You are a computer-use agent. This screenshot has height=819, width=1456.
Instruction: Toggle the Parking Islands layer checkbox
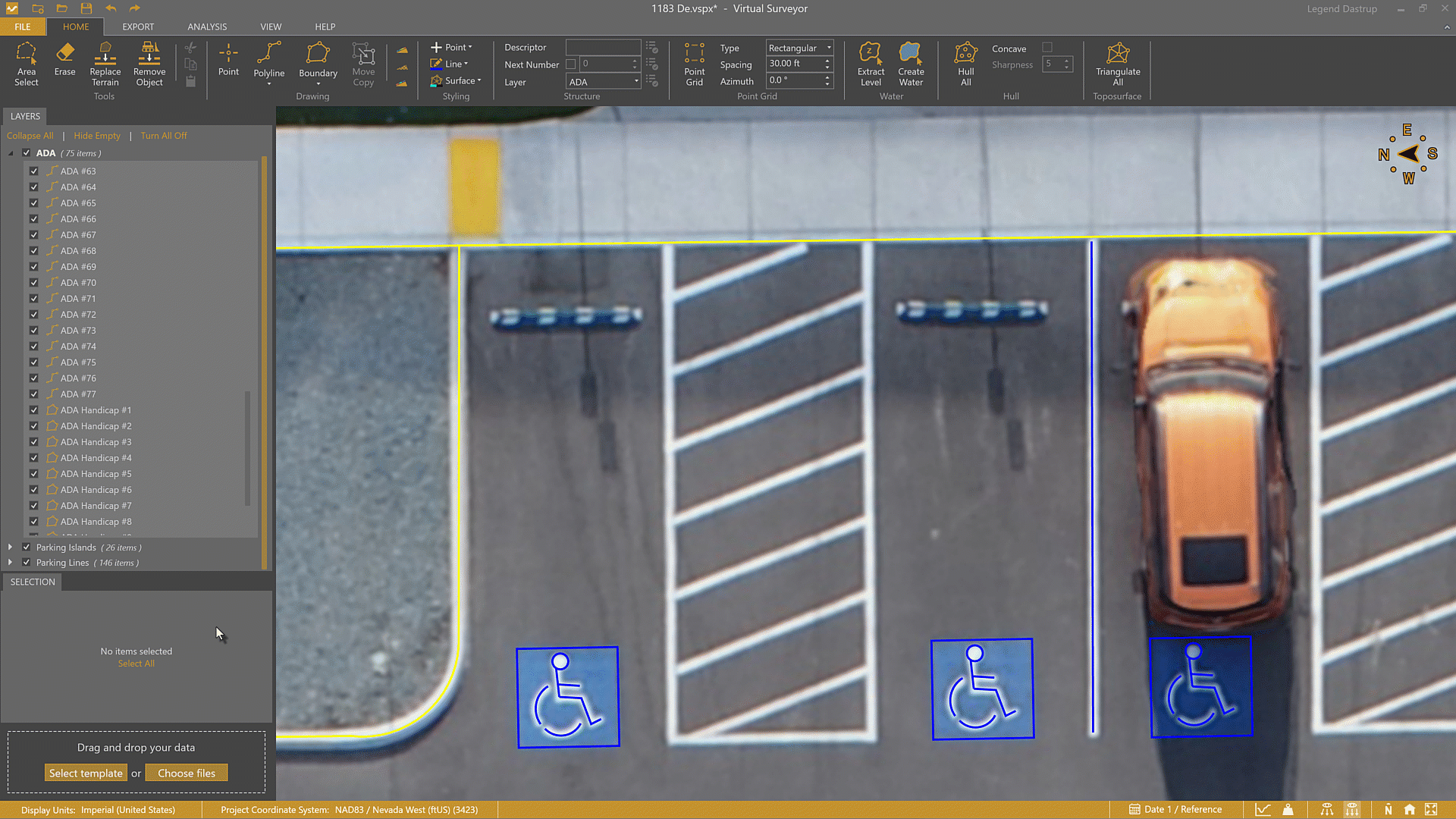pos(27,548)
